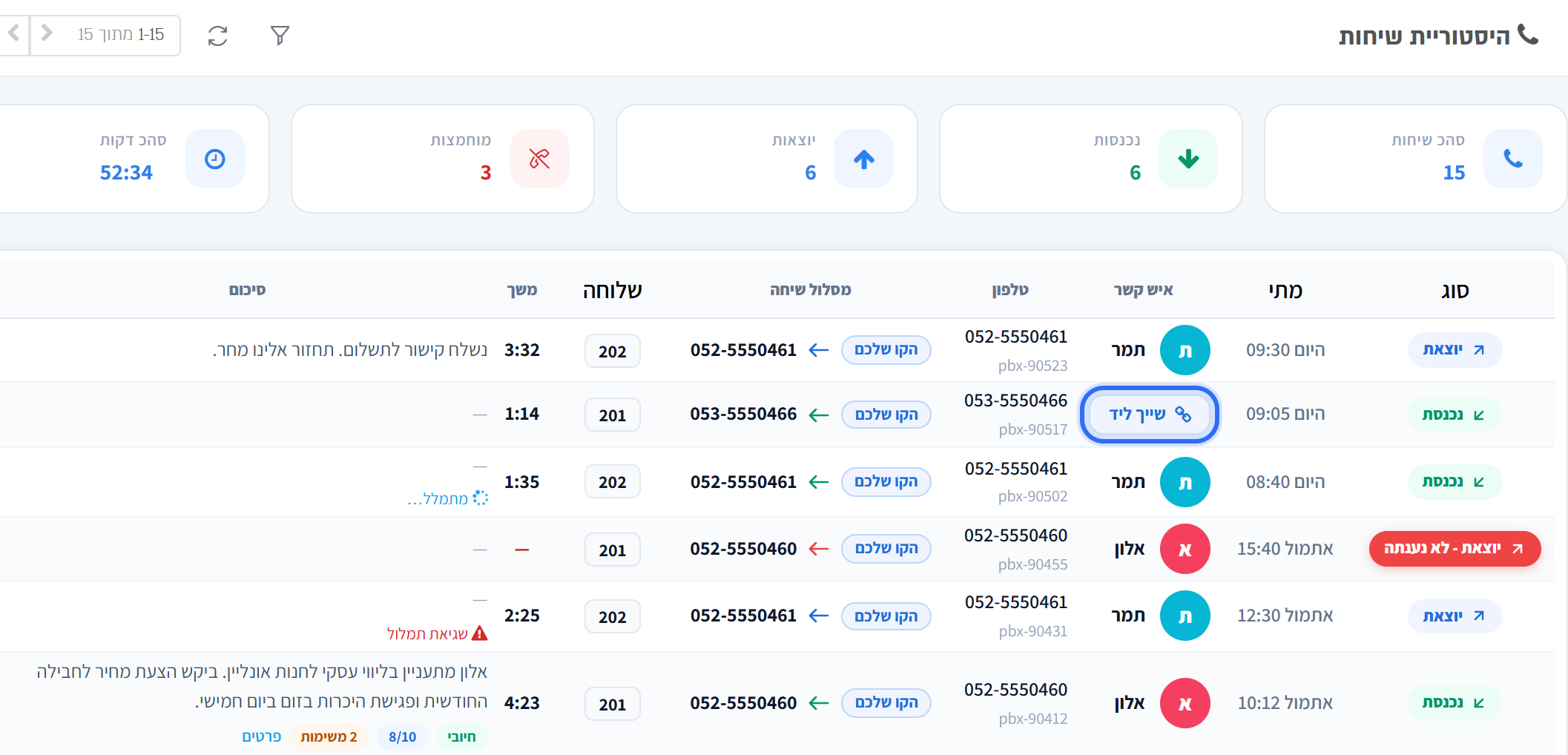
Task: Click the '2 משימות' tasks tag
Action: tap(329, 736)
